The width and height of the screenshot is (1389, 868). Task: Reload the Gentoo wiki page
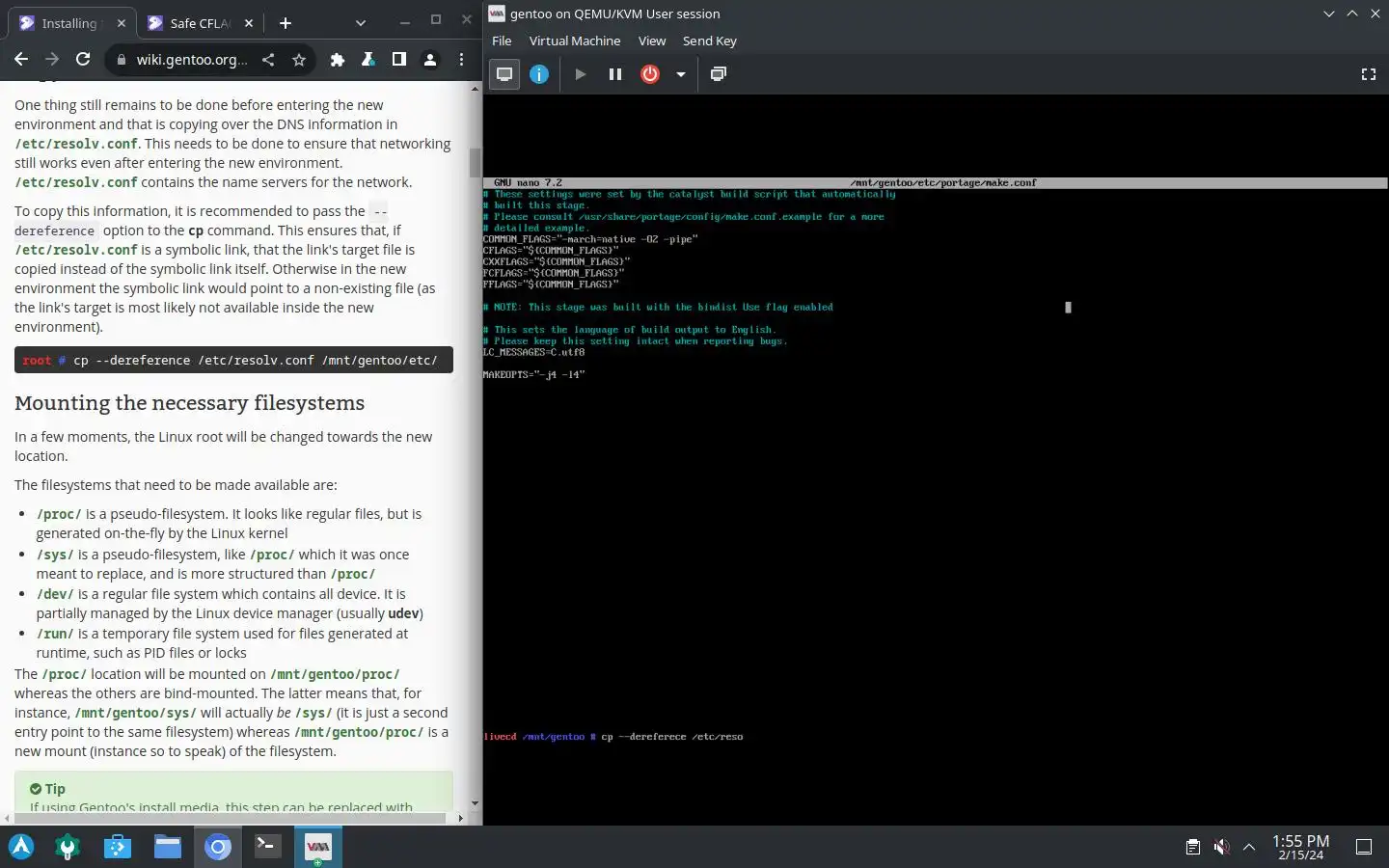tap(83, 60)
